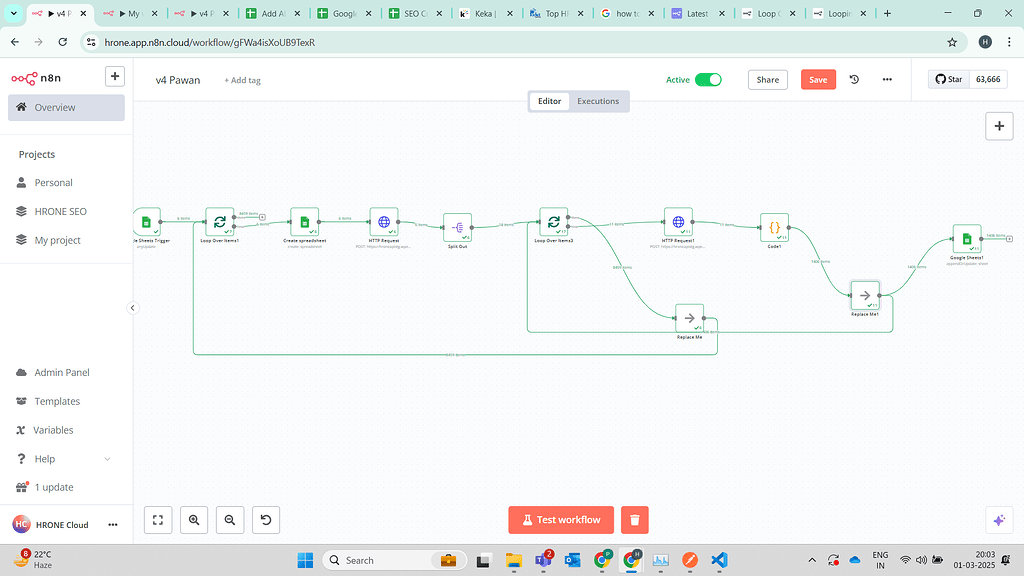1024x576 pixels.
Task: Collapse the left sidebar with the chevron
Action: [133, 308]
